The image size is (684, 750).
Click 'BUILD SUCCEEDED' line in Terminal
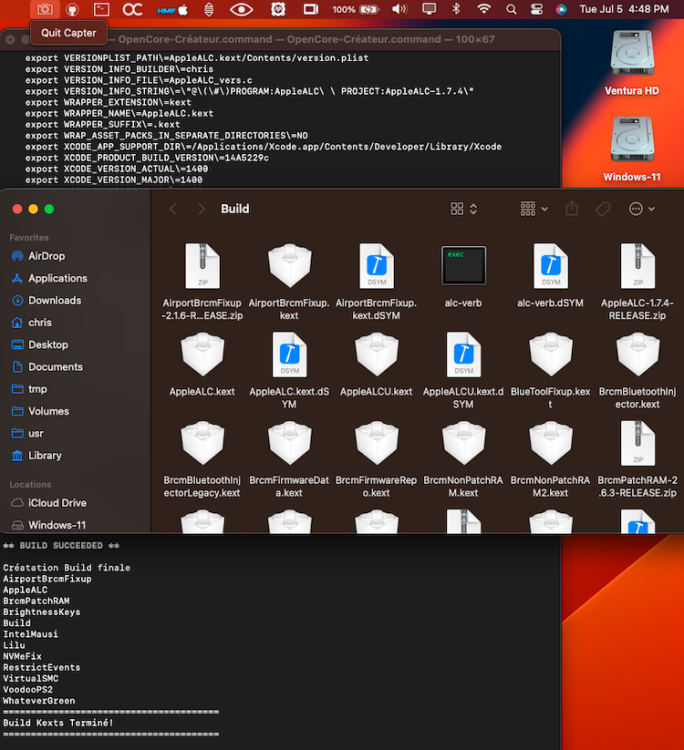pyautogui.click(x=61, y=545)
